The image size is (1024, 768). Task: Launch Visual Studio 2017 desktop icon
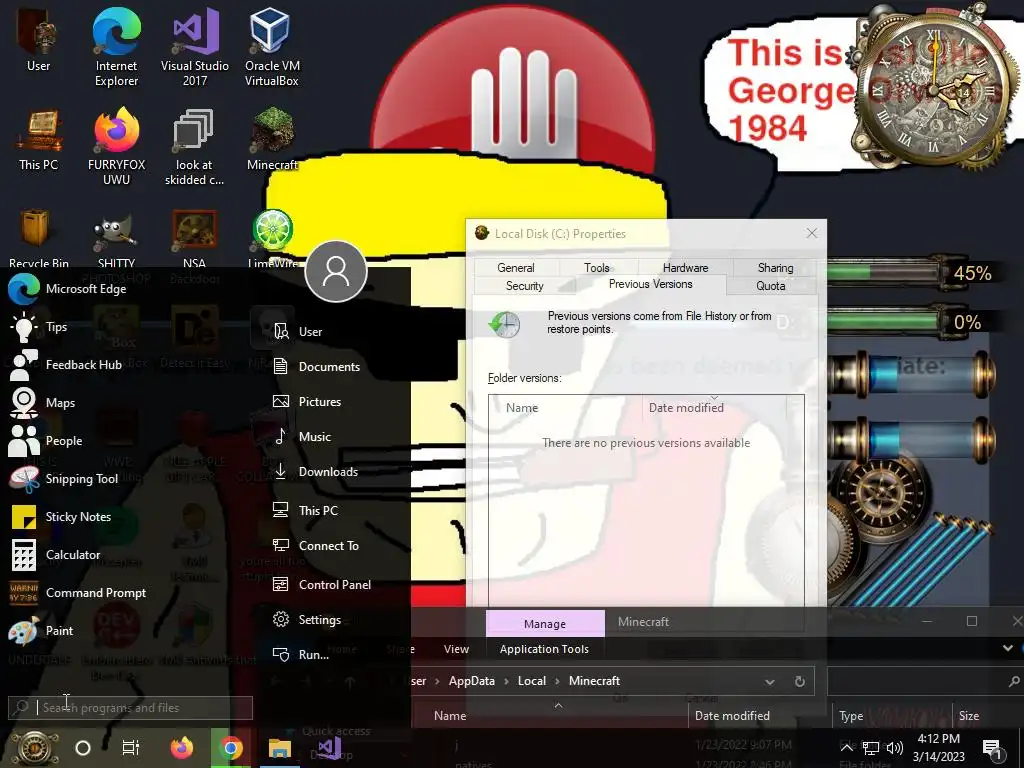point(195,46)
